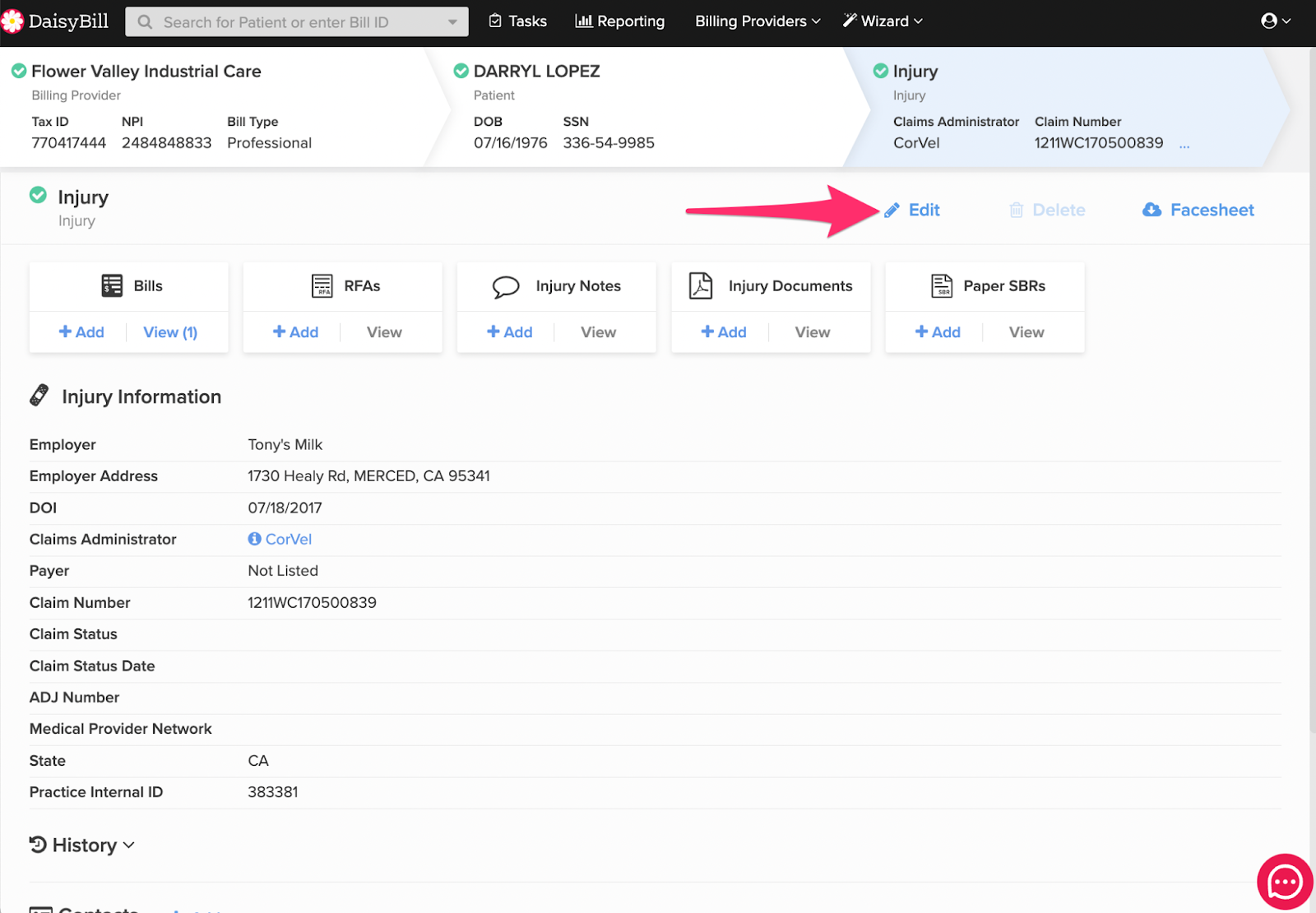
Task: Click the Injury Notes speech bubble icon
Action: [x=506, y=287]
